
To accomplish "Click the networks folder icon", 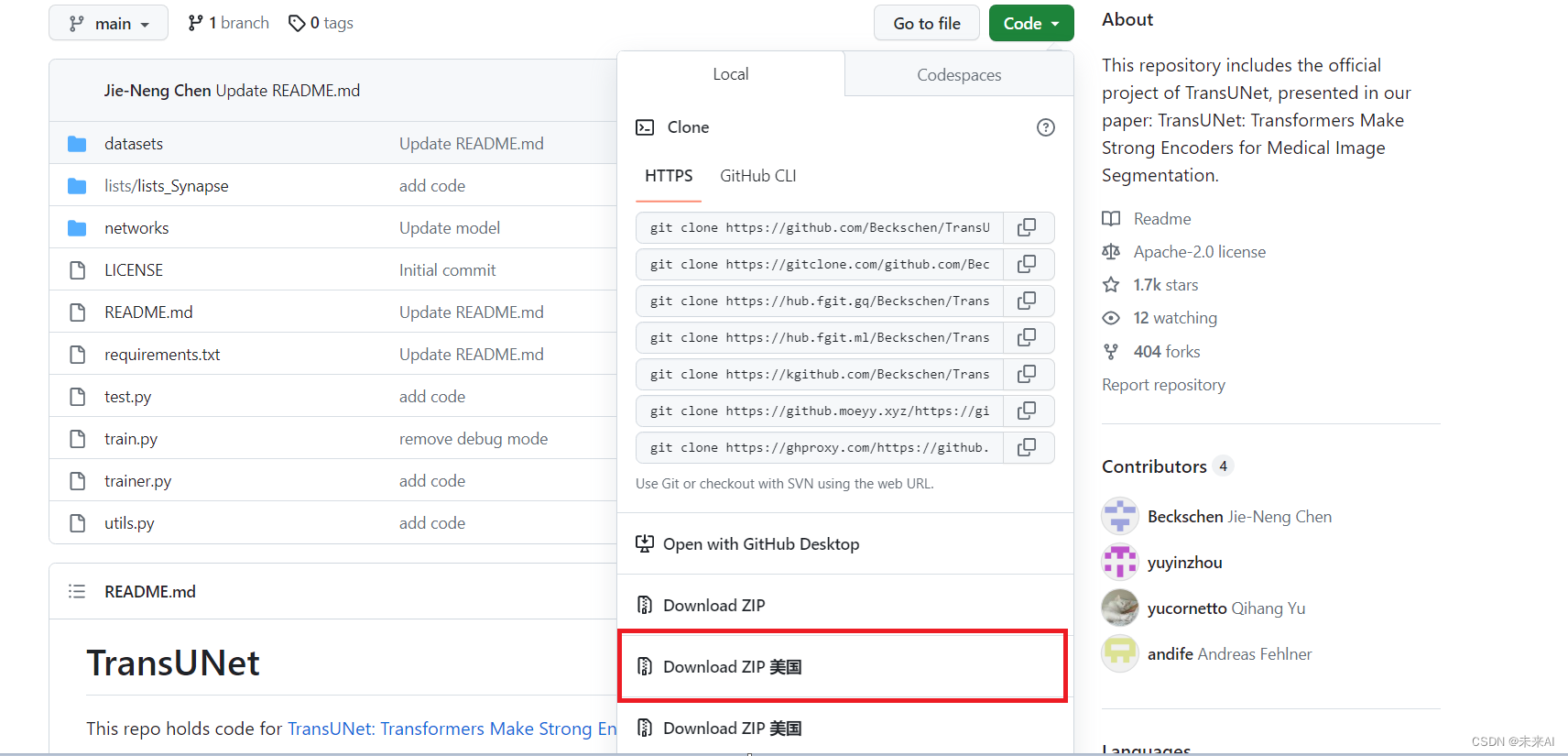I will 77,228.
